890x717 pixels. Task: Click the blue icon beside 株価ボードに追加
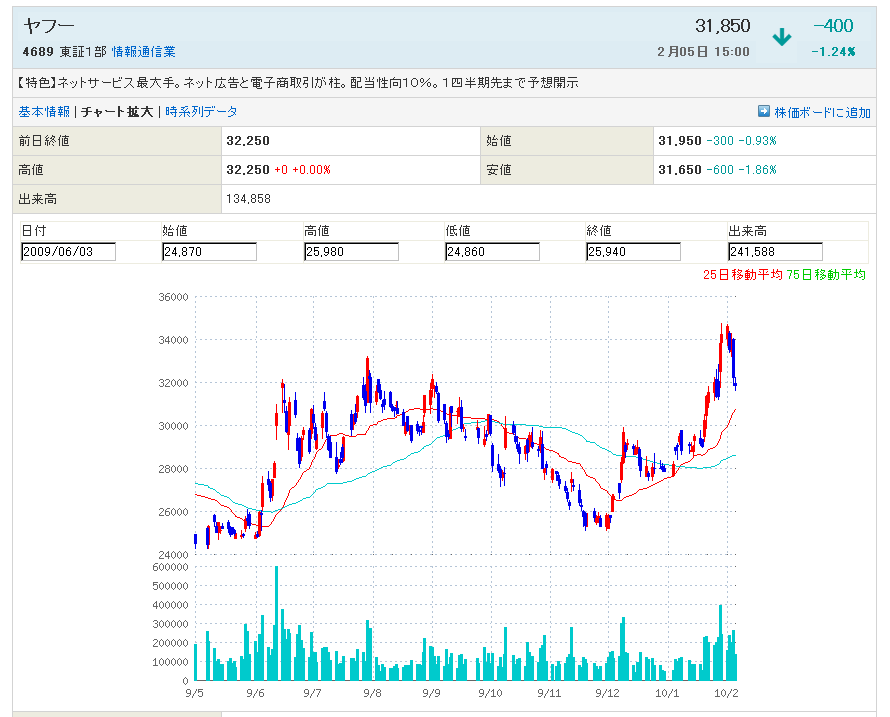[764, 112]
